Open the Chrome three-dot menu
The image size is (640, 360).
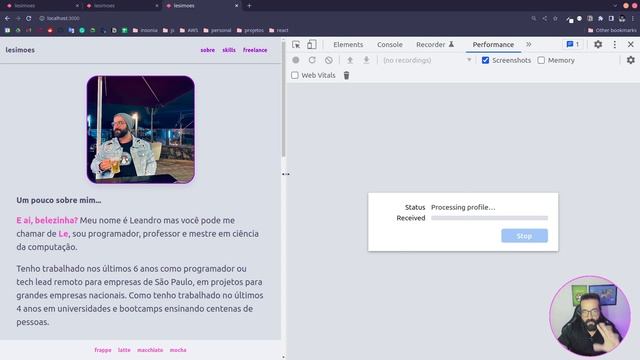(x=633, y=18)
